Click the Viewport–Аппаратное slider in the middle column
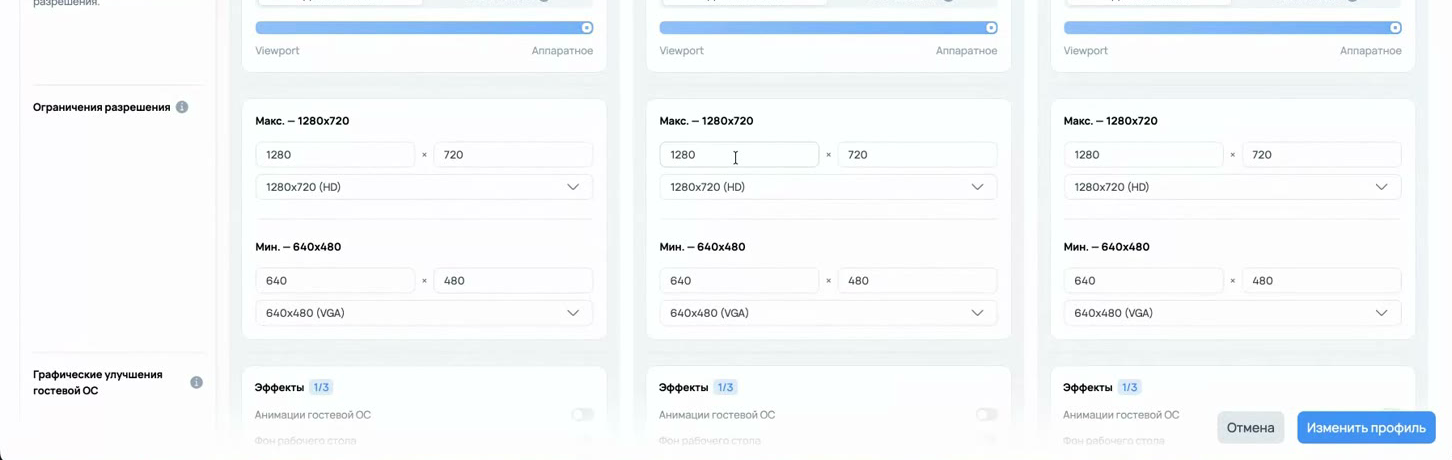This screenshot has height=460, width=1452. [828, 28]
